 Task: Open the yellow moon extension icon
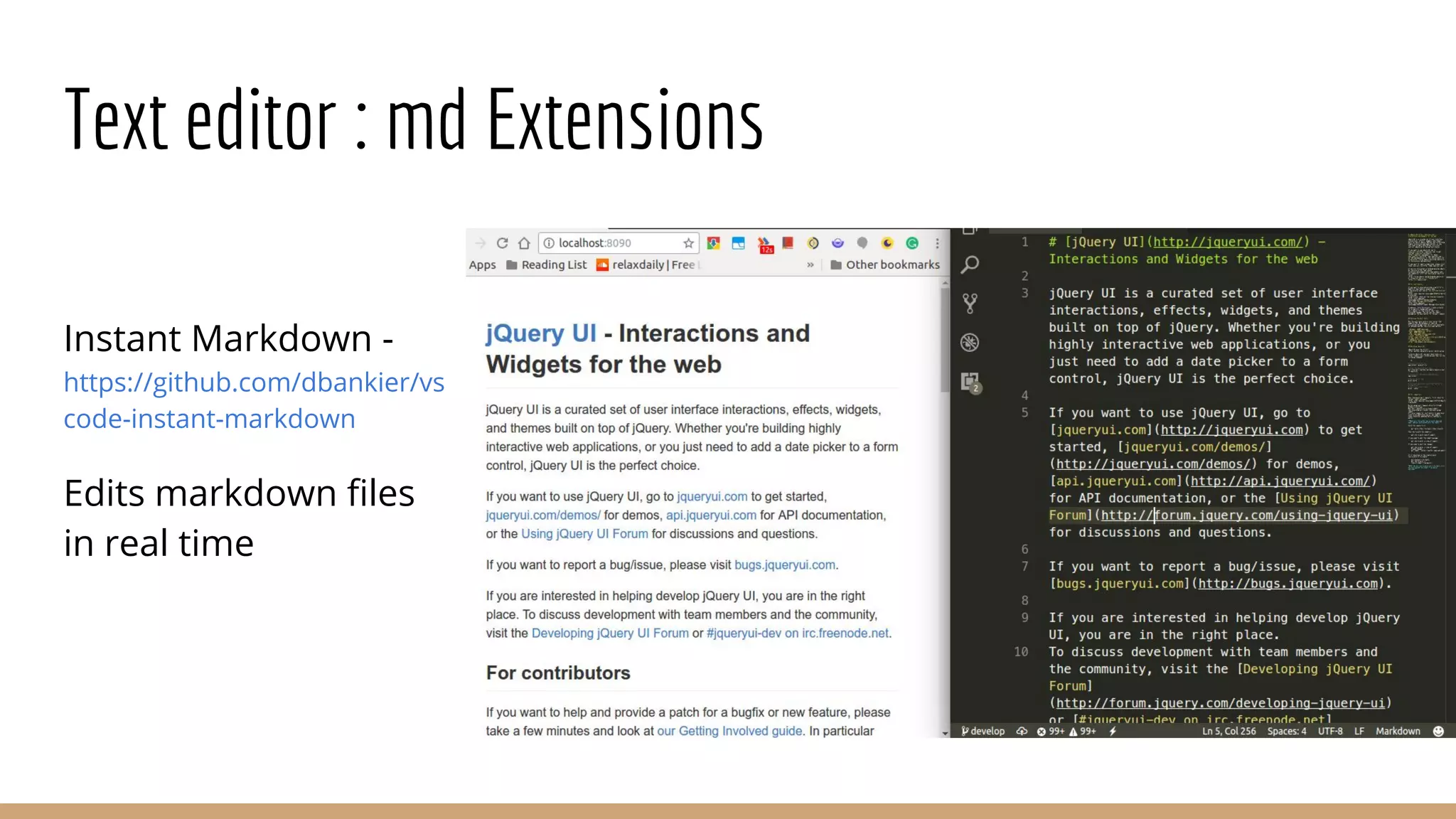(x=887, y=243)
